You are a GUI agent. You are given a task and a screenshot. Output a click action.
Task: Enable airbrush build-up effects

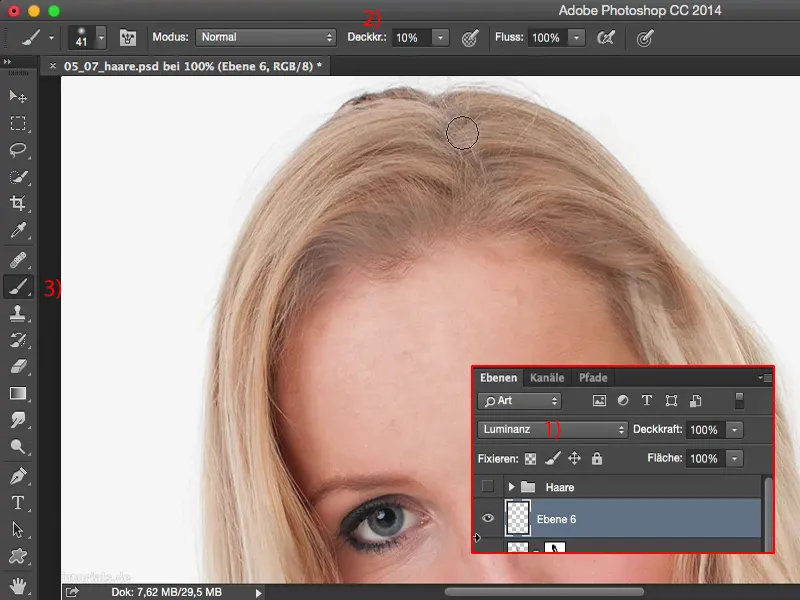coord(606,38)
